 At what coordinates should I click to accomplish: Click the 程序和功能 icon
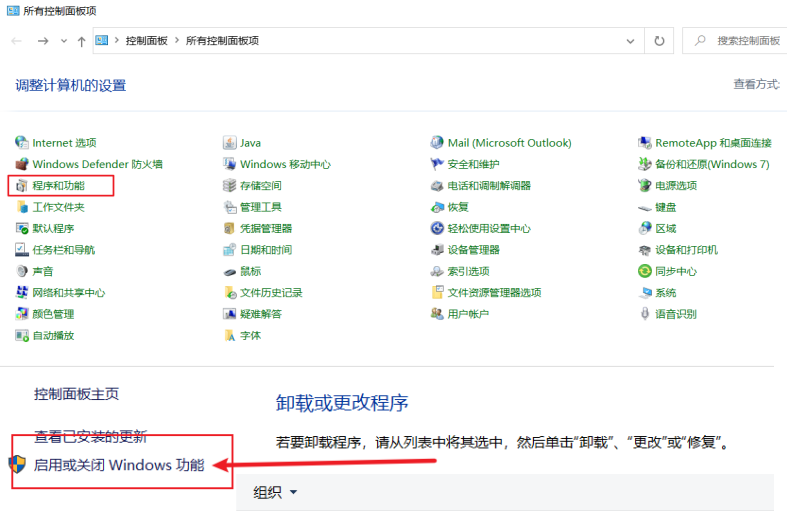tap(22, 186)
